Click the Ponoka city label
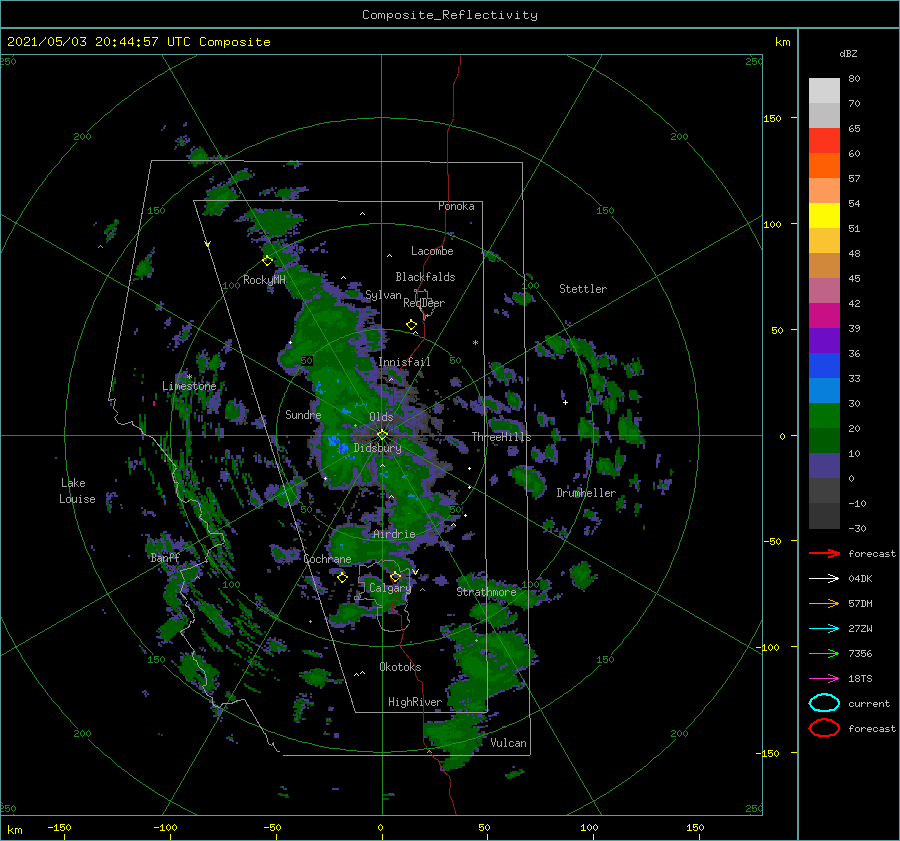900x841 pixels. coord(456,206)
